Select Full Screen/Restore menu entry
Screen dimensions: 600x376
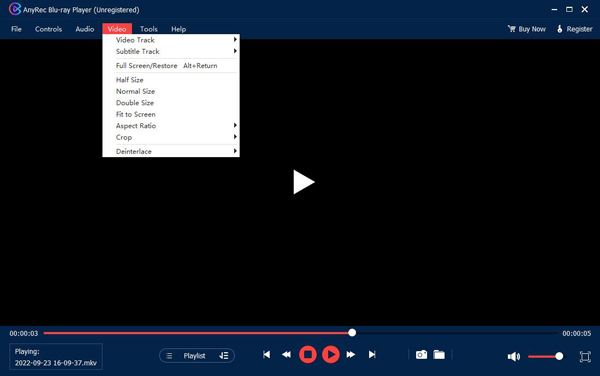click(171, 66)
